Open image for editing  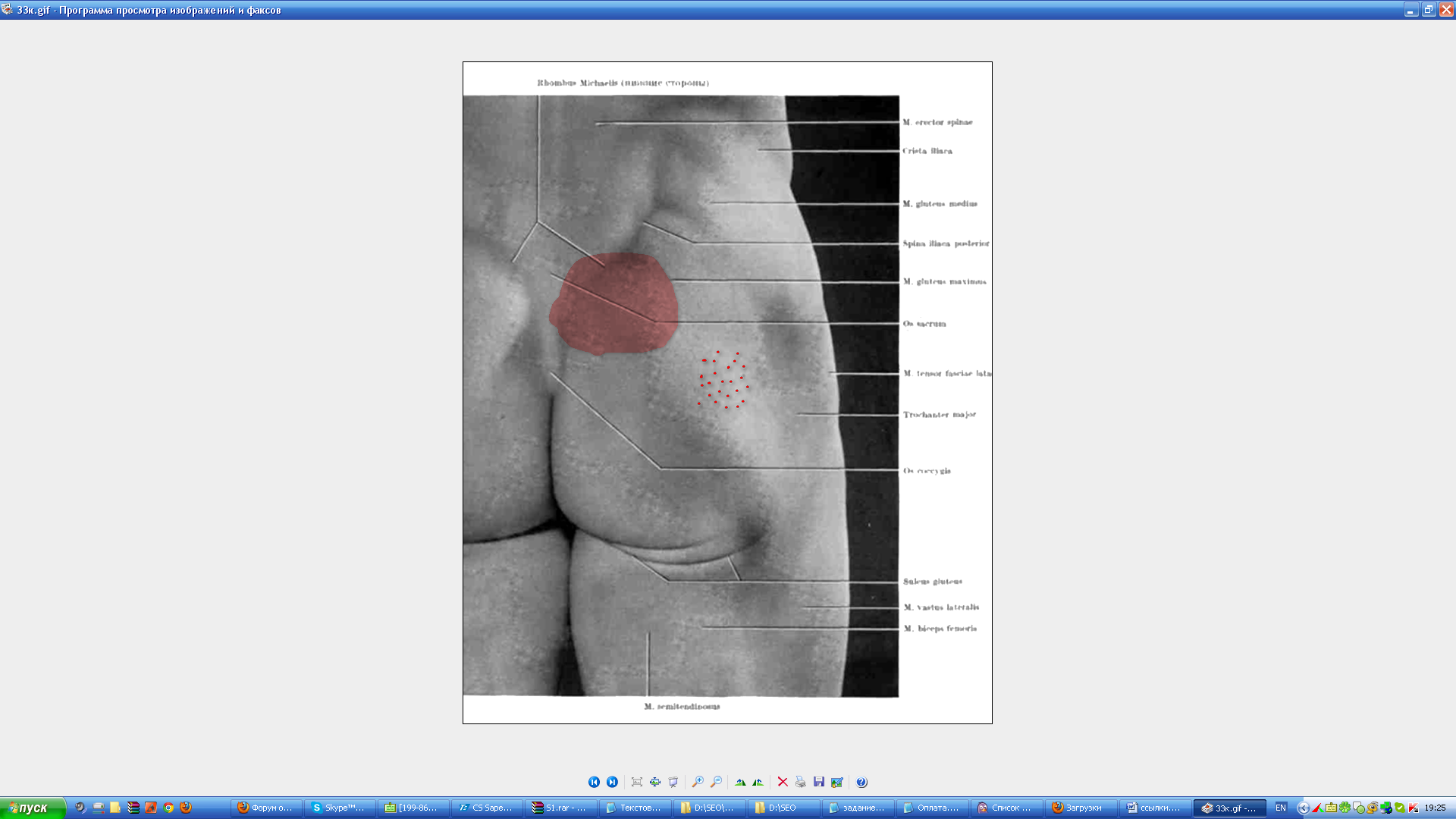pos(837,782)
